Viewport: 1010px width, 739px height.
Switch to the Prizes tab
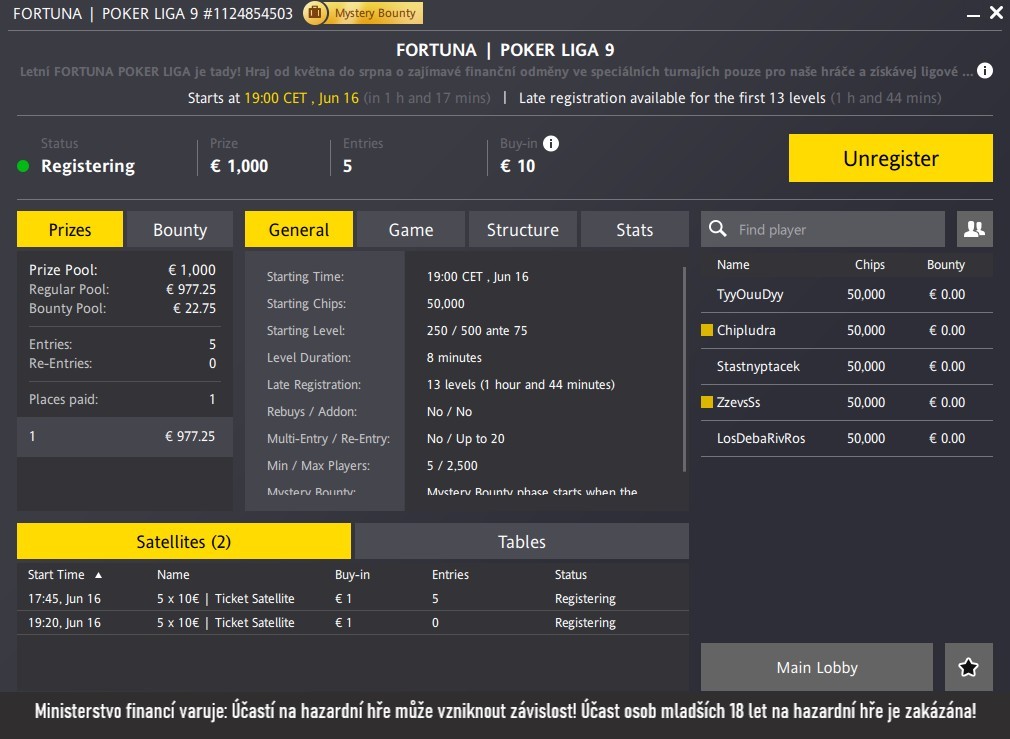coord(70,229)
